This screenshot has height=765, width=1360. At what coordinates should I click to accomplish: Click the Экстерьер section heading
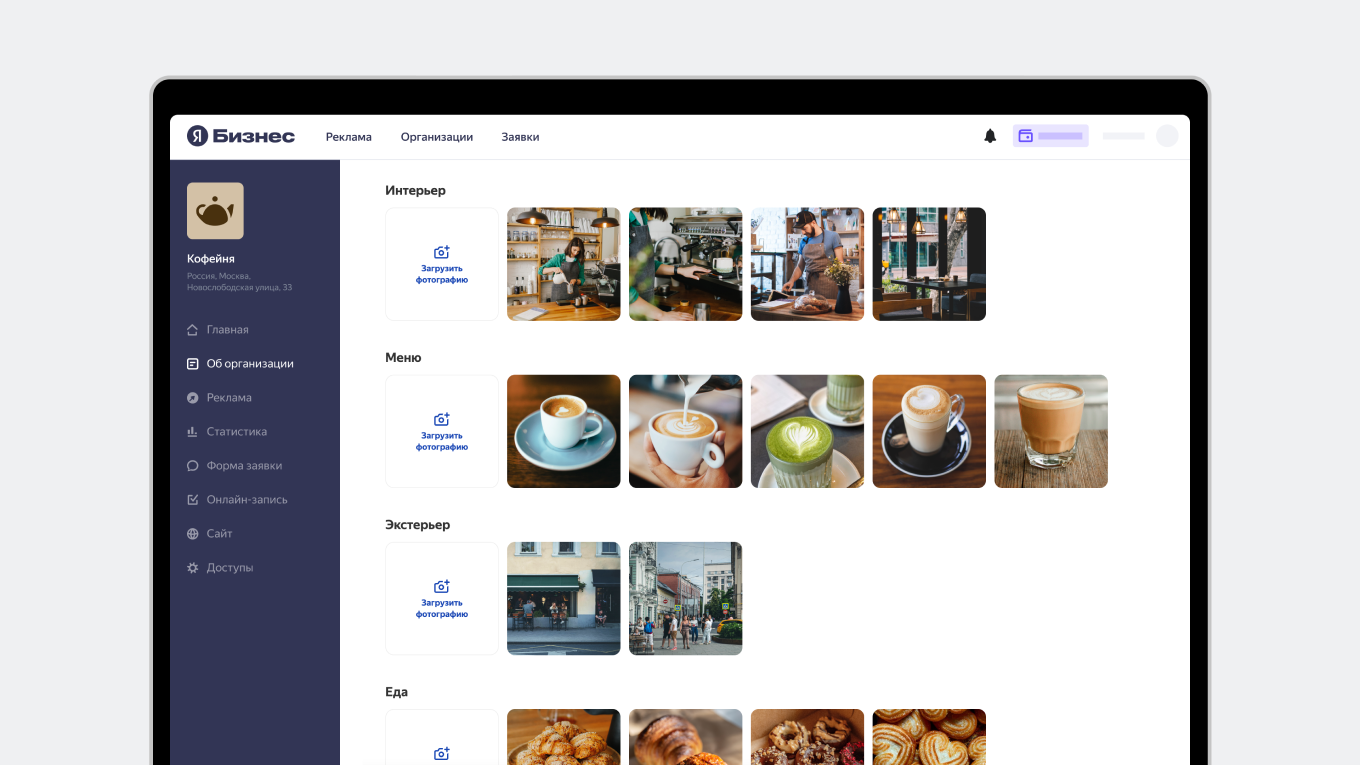point(418,524)
